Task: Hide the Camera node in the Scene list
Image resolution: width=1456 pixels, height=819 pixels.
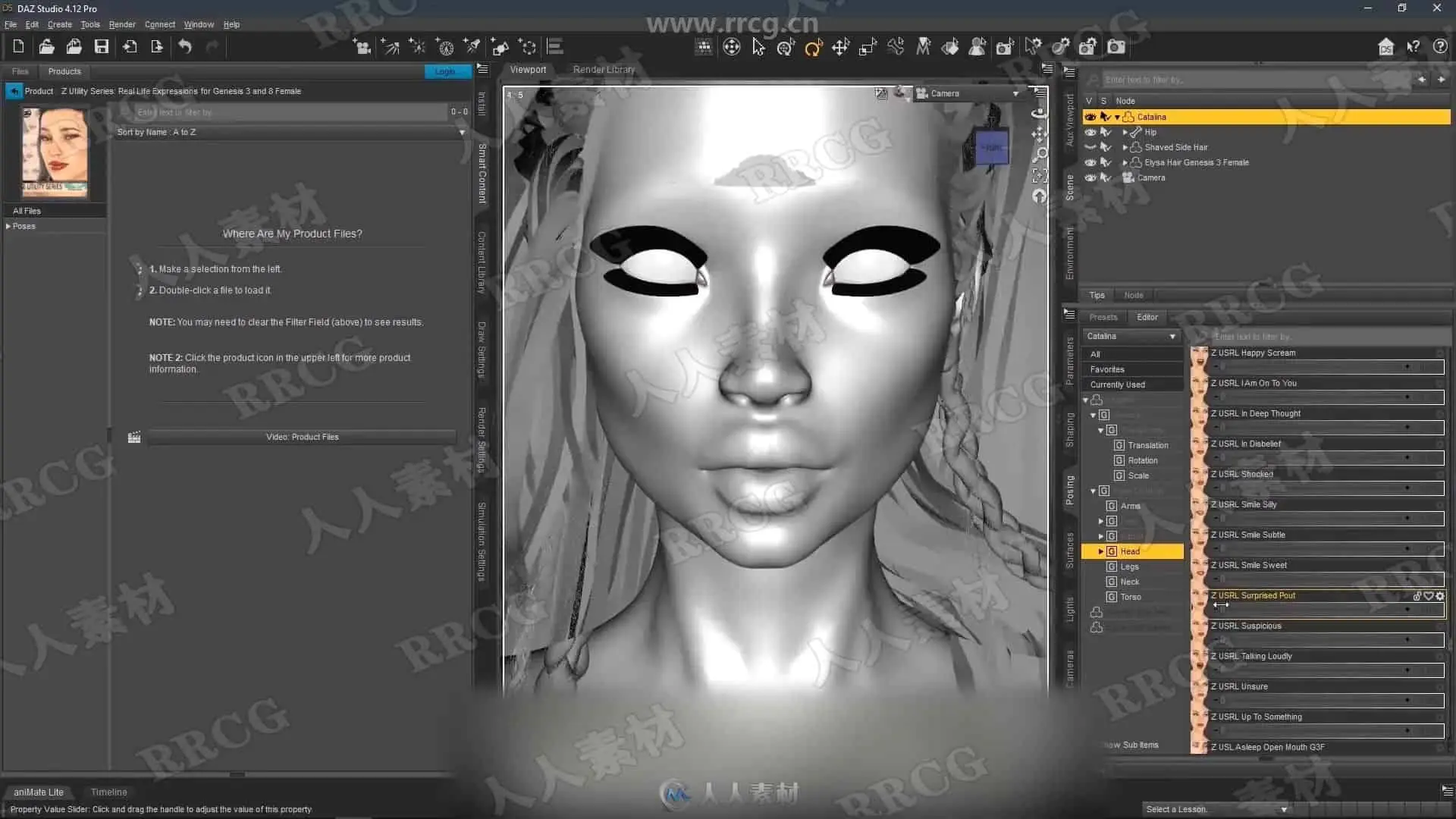Action: [x=1090, y=177]
